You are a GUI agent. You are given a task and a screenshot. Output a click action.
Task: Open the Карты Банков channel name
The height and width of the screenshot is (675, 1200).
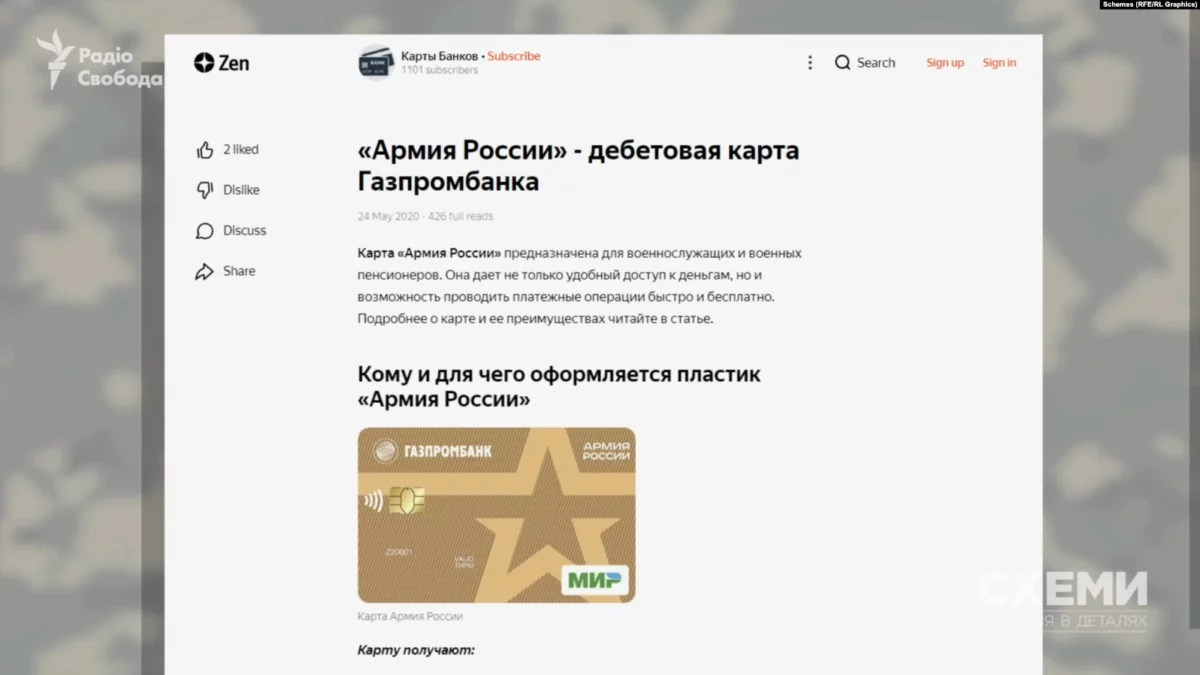[439, 56]
